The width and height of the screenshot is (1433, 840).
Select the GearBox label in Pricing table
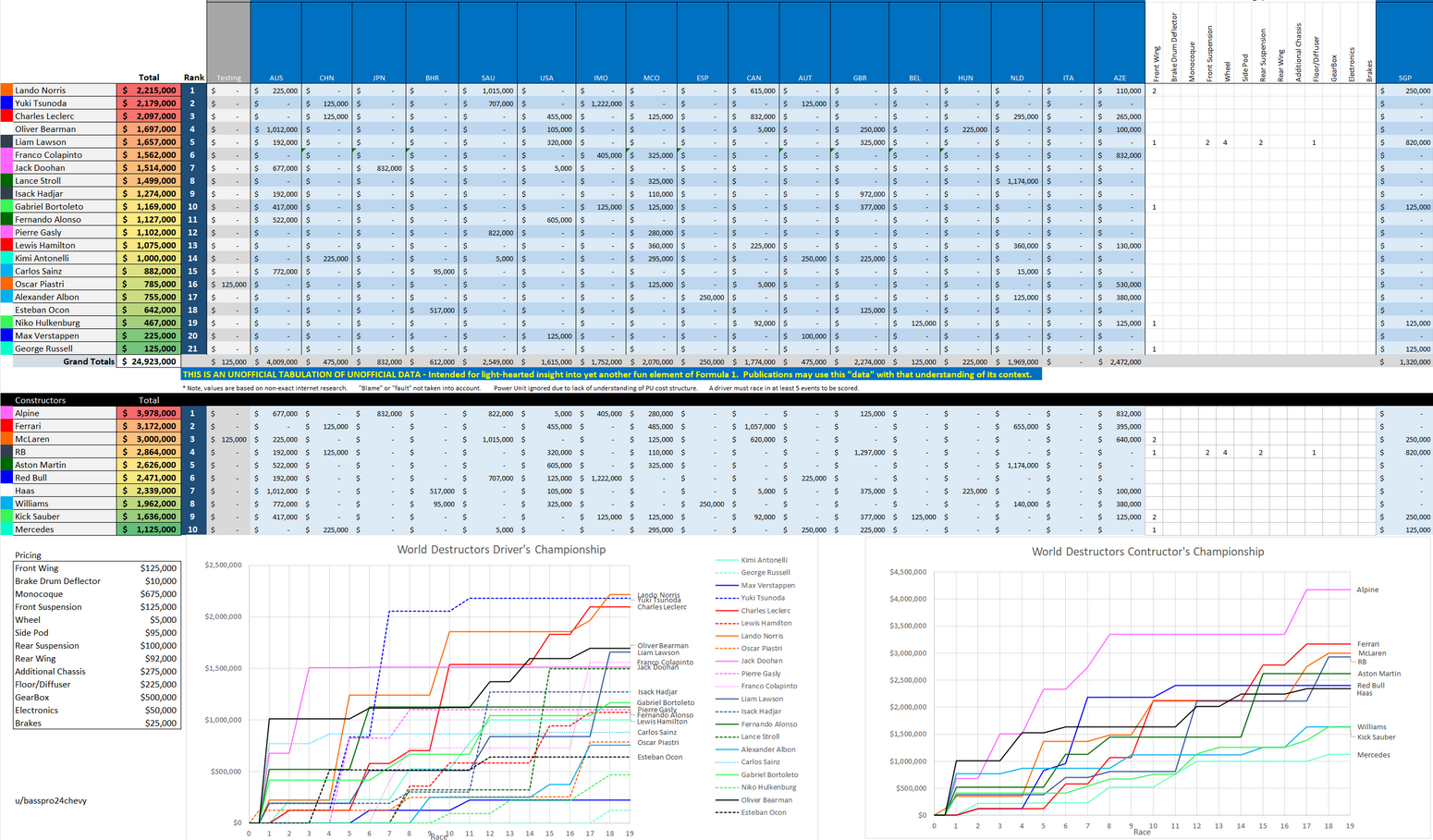[32, 698]
